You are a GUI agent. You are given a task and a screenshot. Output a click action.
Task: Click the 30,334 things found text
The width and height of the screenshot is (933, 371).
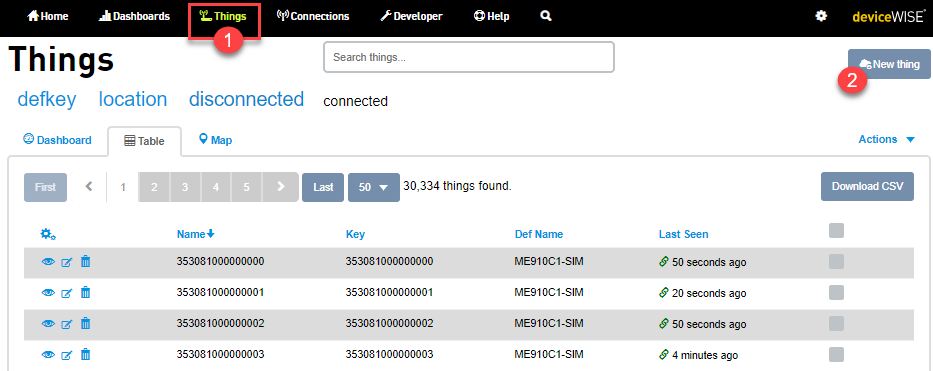pyautogui.click(x=457, y=186)
